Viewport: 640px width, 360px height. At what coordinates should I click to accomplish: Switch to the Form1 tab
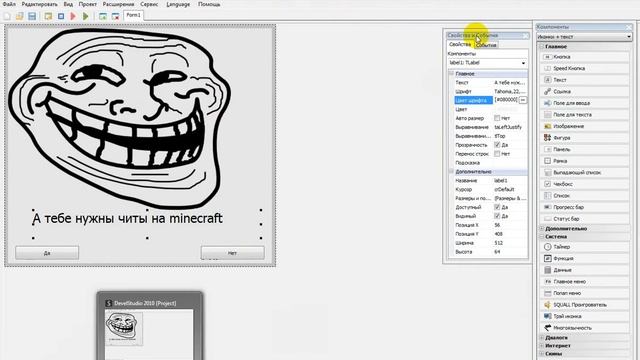point(133,15)
